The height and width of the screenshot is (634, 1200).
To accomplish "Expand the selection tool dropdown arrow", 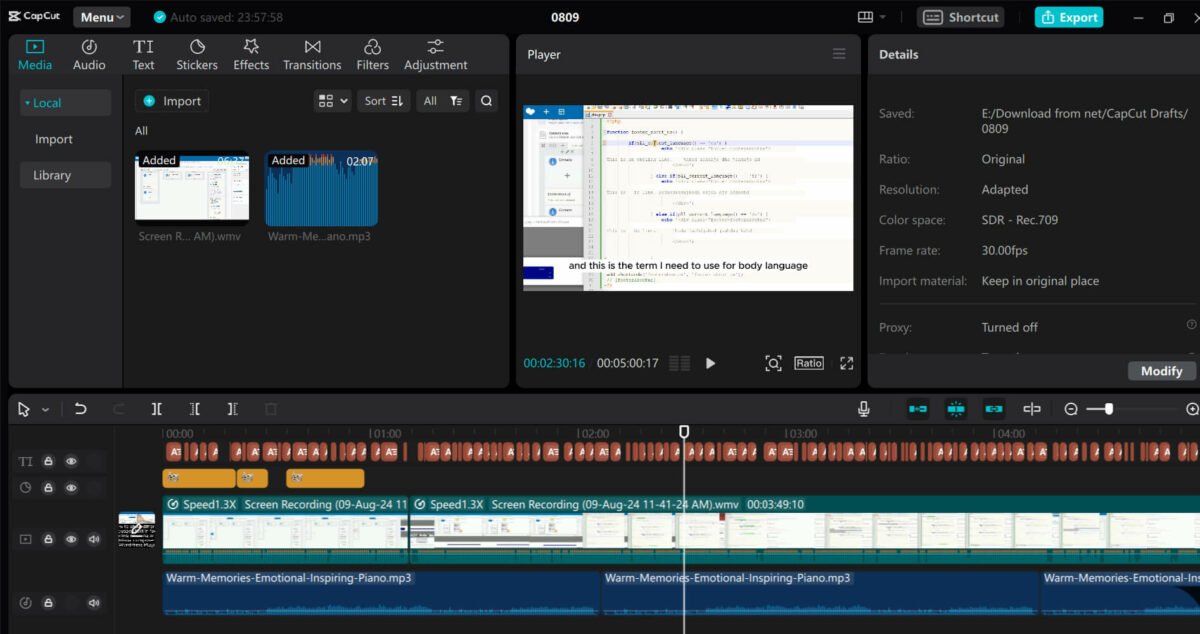I will pyautogui.click(x=43, y=408).
